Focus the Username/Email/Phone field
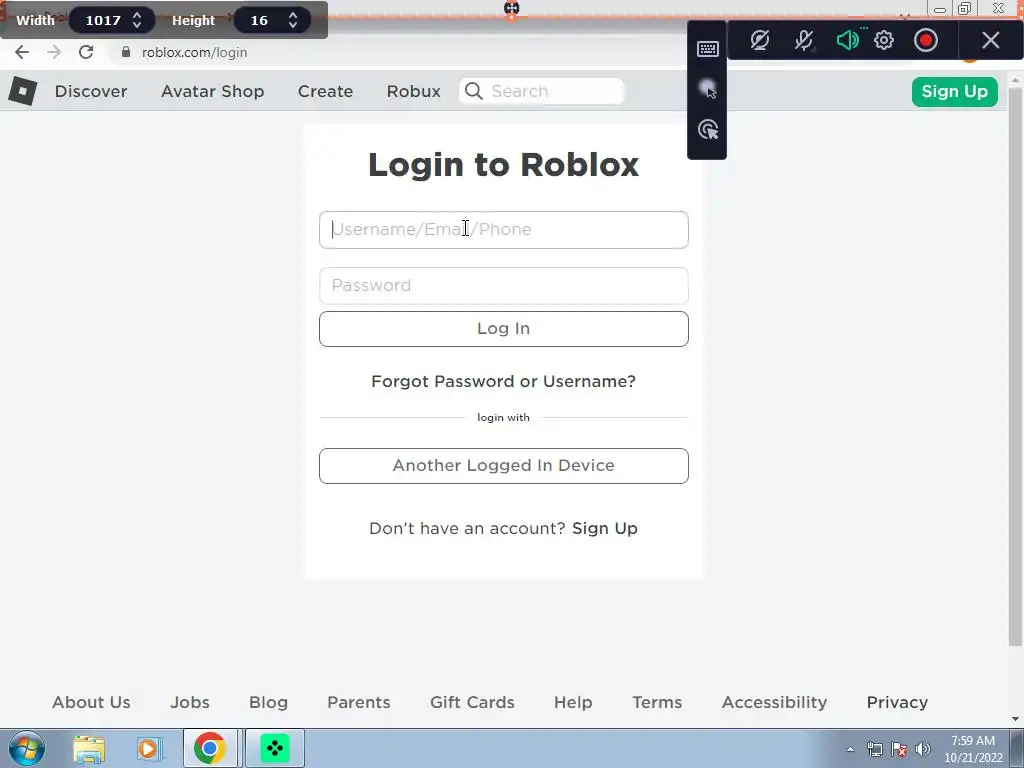This screenshot has width=1024, height=768. (504, 229)
